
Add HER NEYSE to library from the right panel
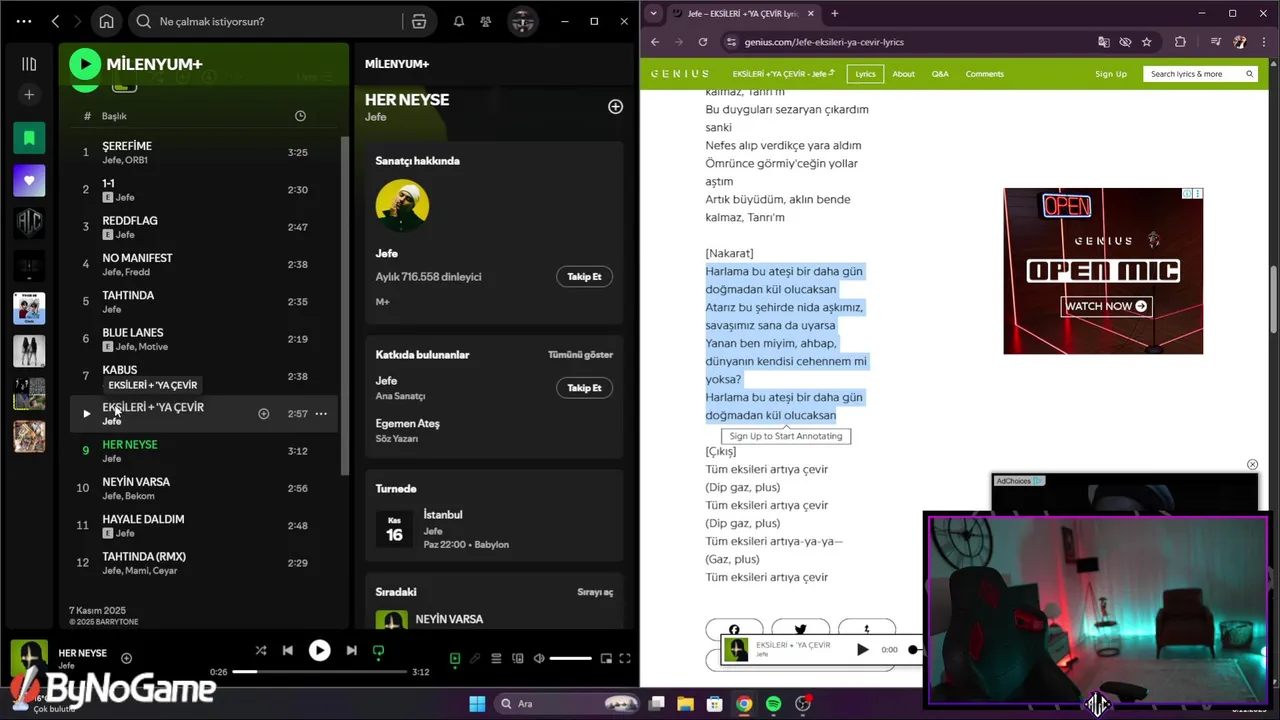[x=615, y=107]
